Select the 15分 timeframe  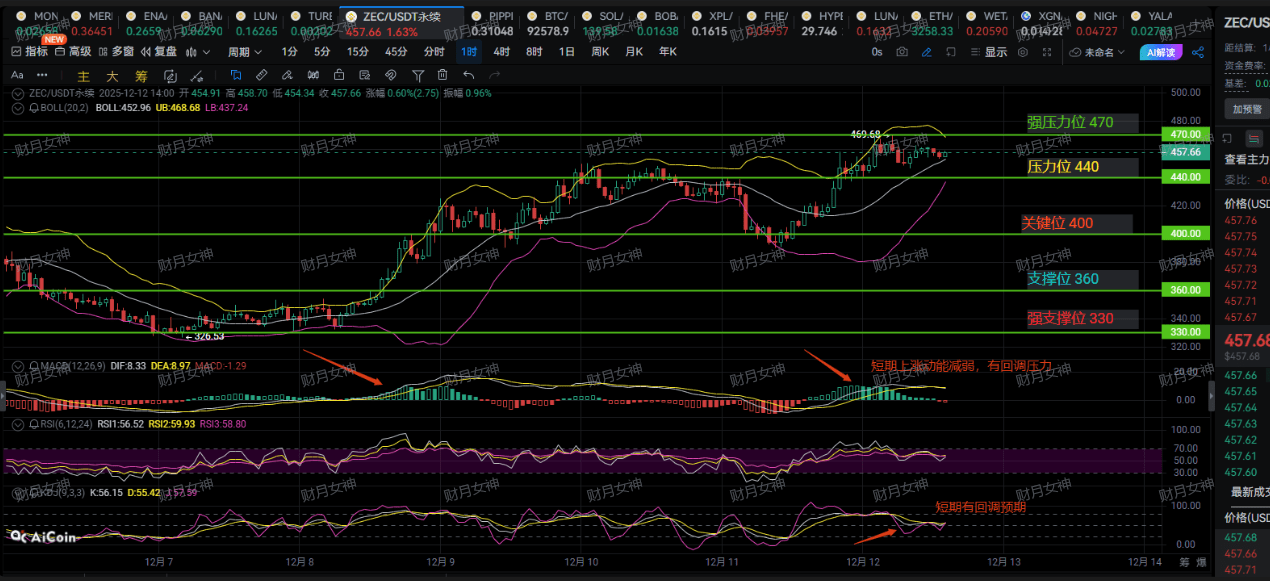[x=357, y=52]
